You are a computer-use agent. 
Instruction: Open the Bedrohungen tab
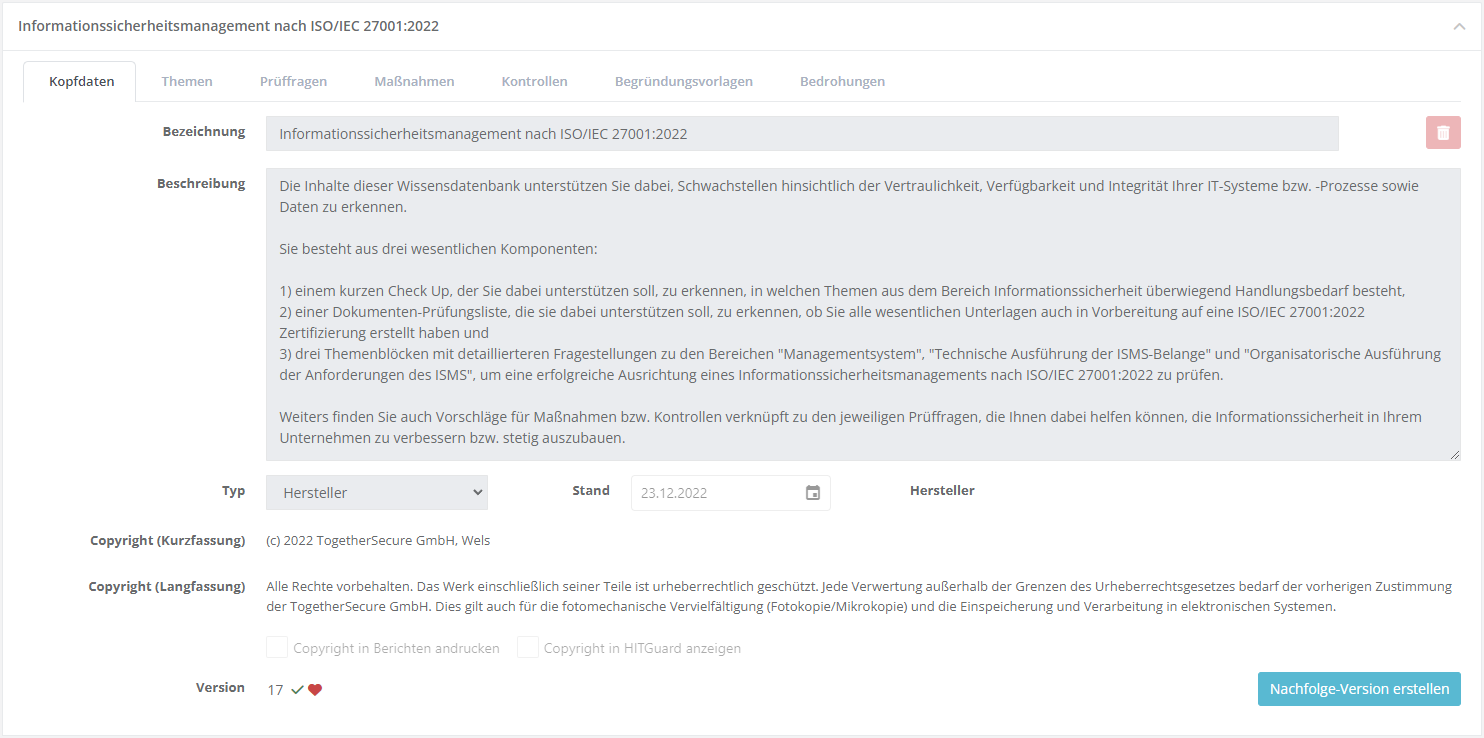(x=842, y=81)
